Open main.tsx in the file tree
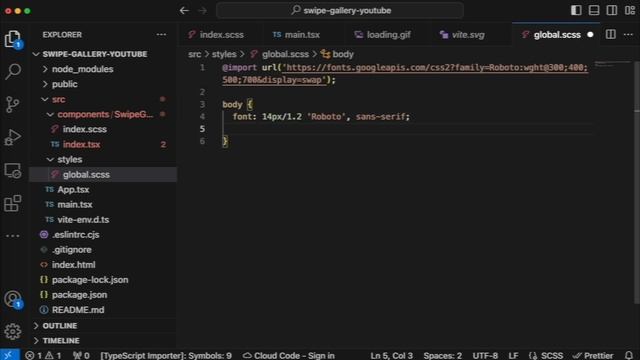The height and width of the screenshot is (360, 640). click(75, 204)
